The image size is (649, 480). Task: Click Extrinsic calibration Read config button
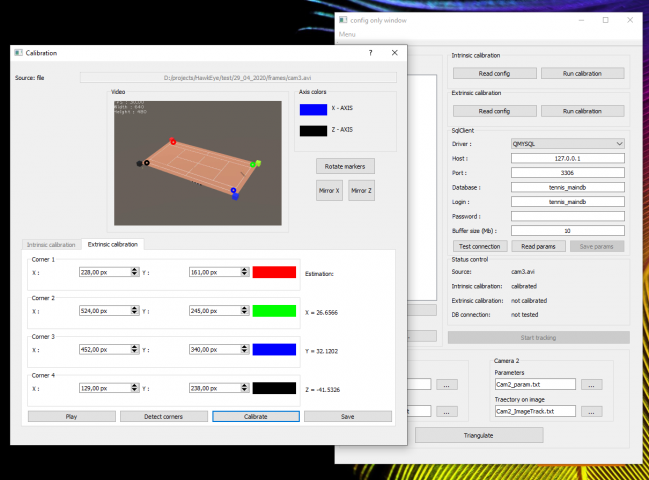tap(495, 111)
